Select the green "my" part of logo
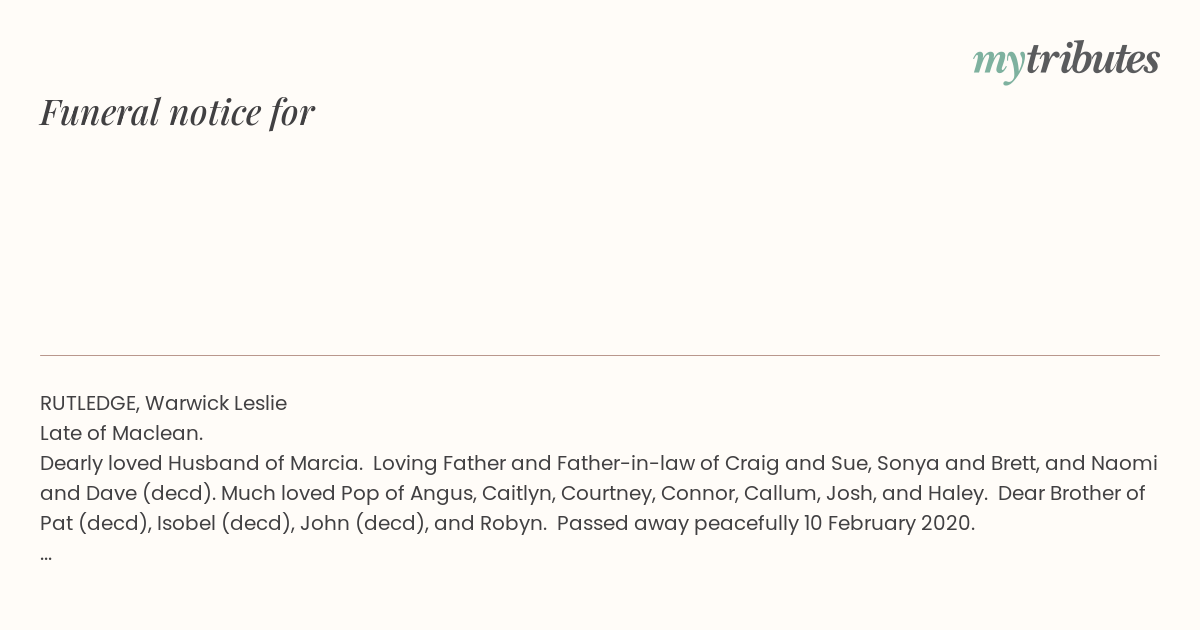The width and height of the screenshot is (1200, 630). pyautogui.click(x=999, y=64)
